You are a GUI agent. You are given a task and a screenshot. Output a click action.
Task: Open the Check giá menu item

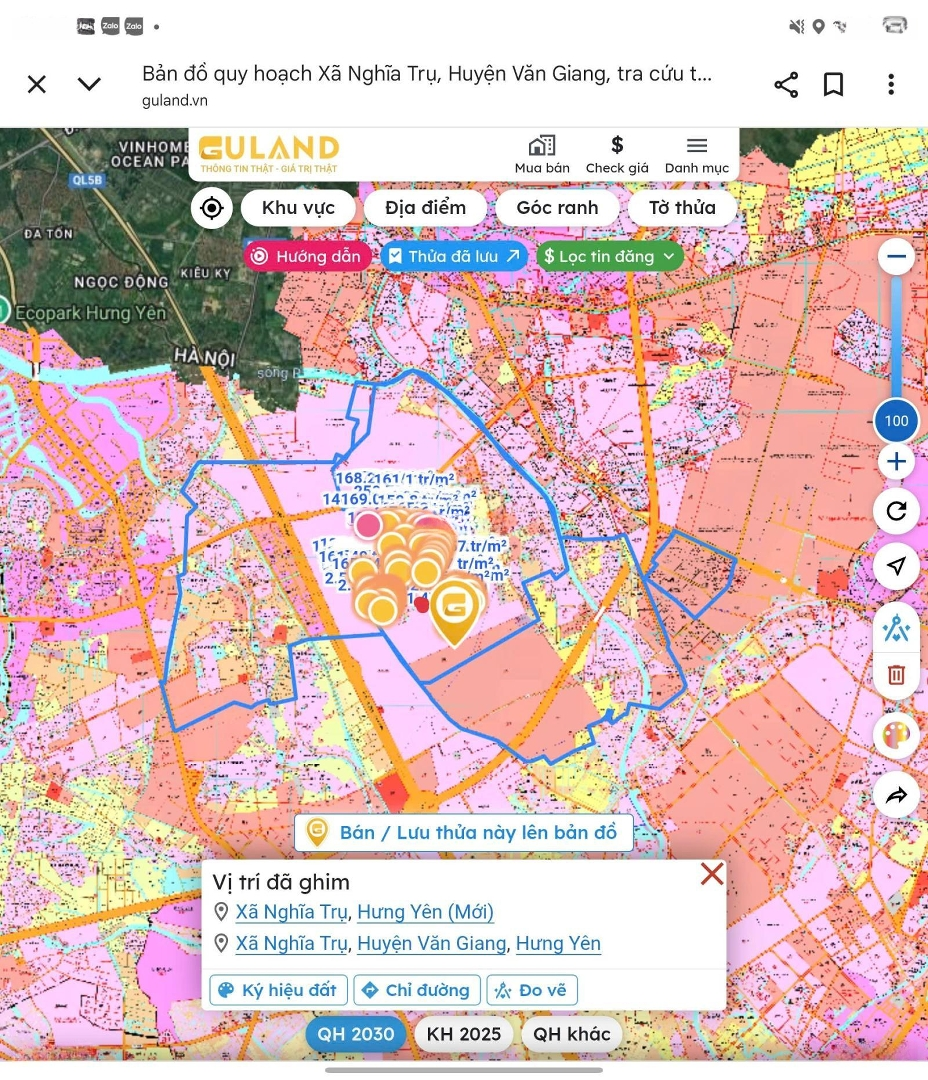(617, 155)
